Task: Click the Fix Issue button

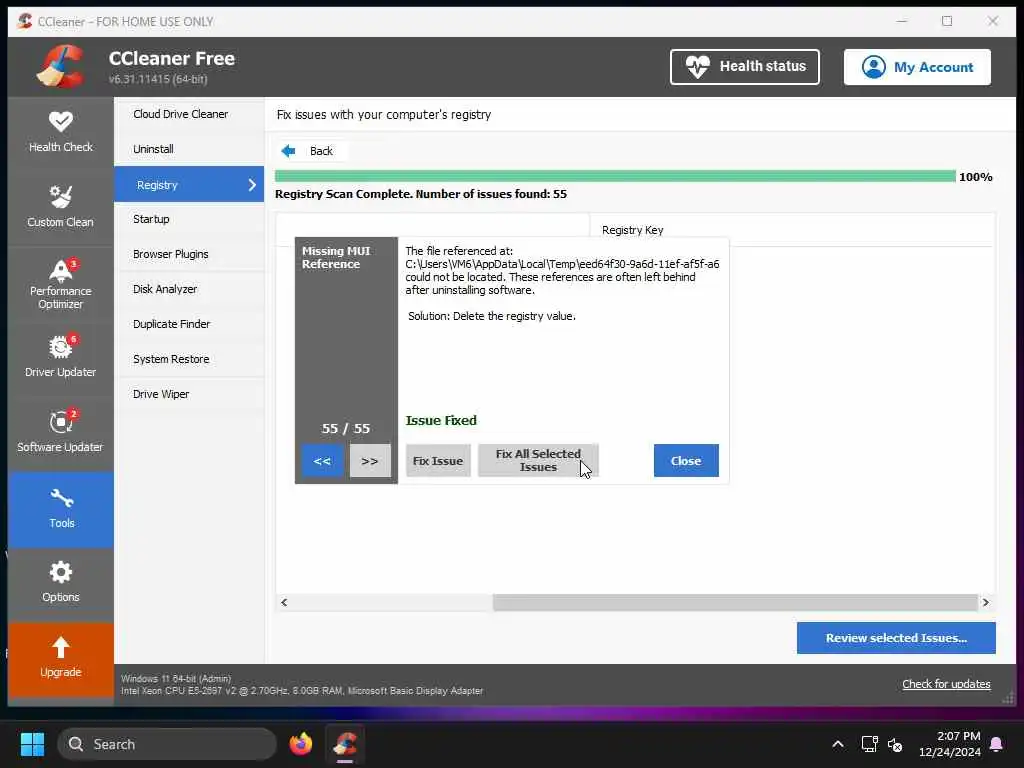Action: click(x=438, y=460)
